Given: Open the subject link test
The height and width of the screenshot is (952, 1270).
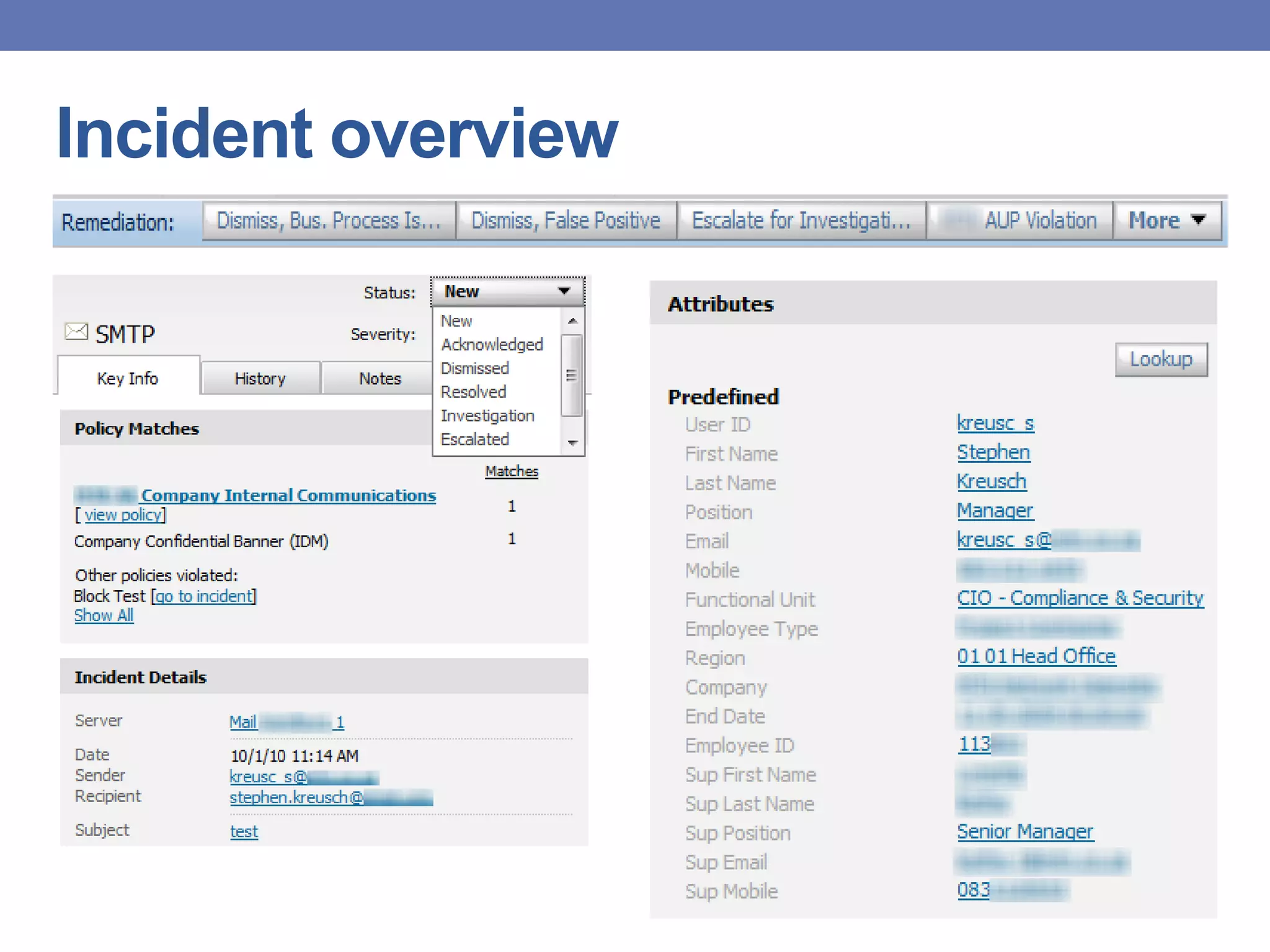Looking at the screenshot, I should [x=244, y=831].
